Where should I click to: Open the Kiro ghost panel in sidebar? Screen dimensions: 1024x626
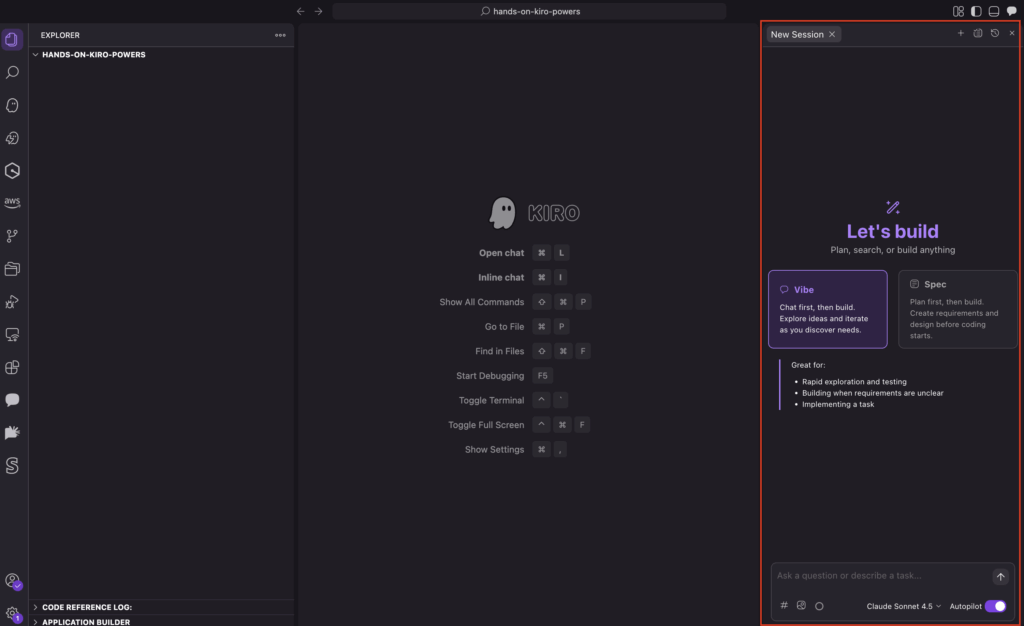(12, 105)
